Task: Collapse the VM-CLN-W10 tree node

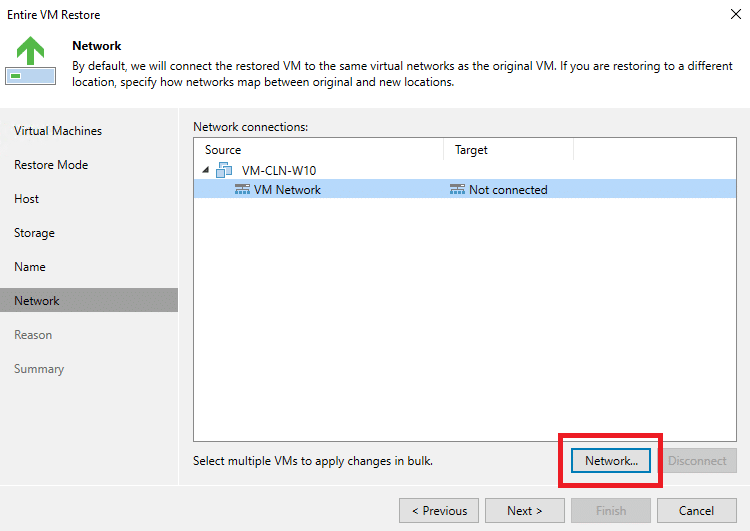Action: (206, 170)
